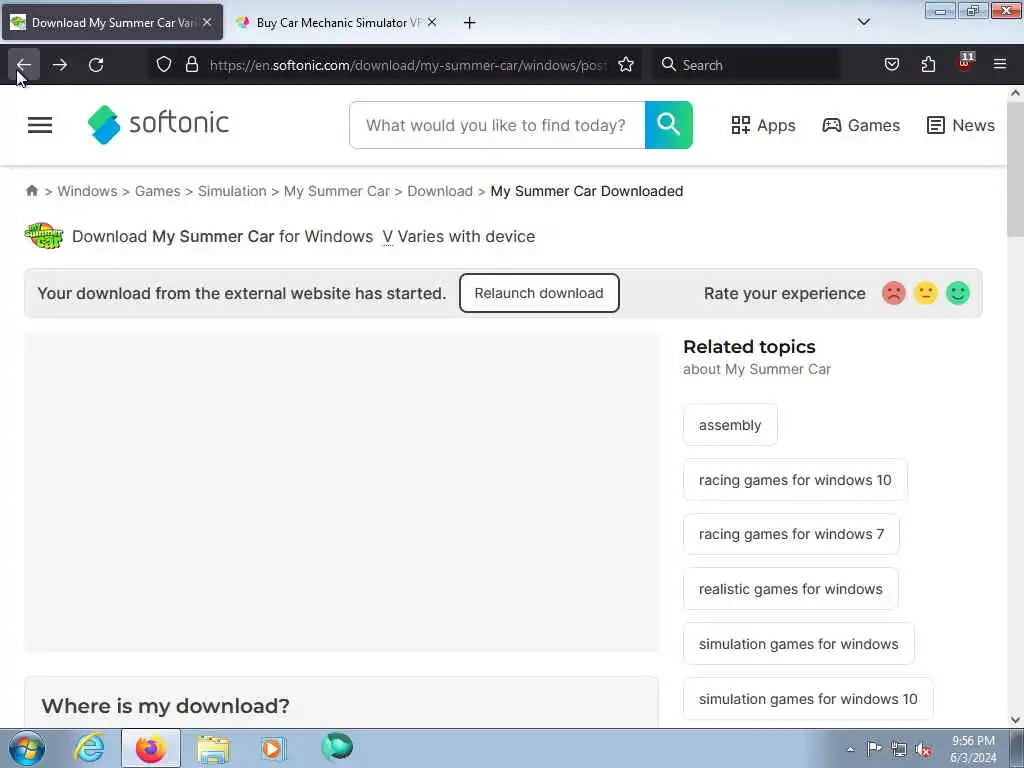Select simulation games for windows 10 tag
This screenshot has height=768, width=1024.
pos(808,699)
